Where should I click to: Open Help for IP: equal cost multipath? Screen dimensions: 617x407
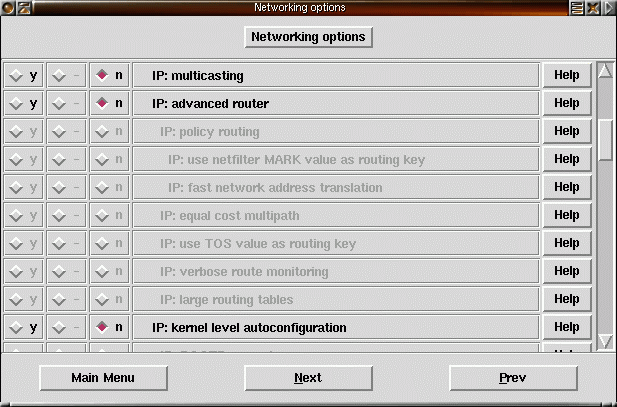click(x=566, y=215)
